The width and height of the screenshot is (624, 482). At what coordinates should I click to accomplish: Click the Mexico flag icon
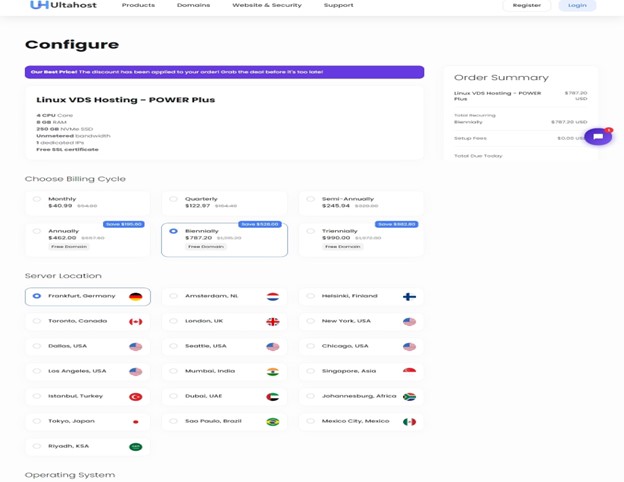pyautogui.click(x=410, y=422)
